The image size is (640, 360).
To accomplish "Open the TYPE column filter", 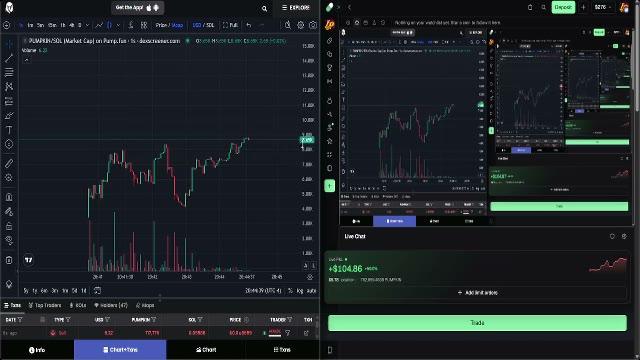I will pos(68,320).
